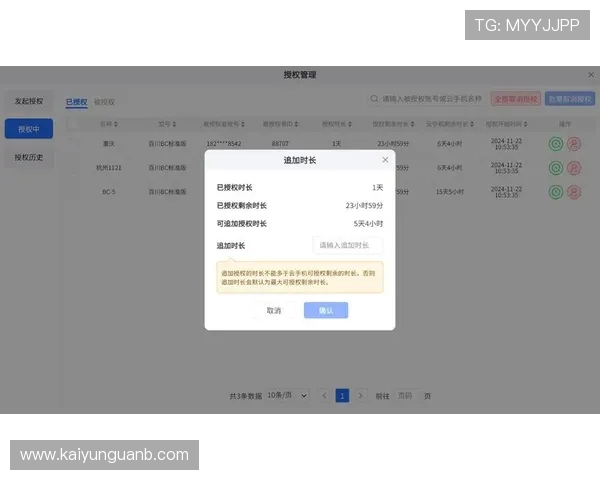
Task: Click the account cell 182****8542
Action: click(224, 144)
